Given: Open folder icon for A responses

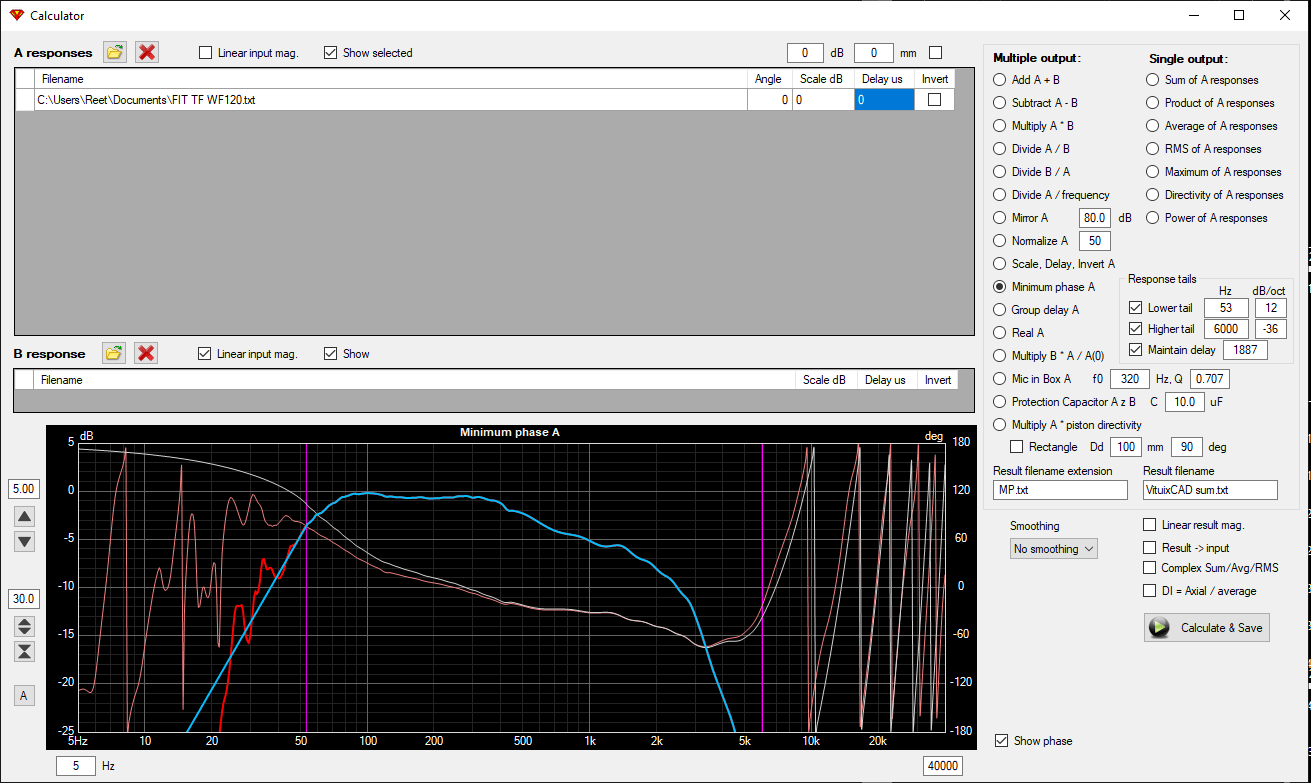Looking at the screenshot, I should click(115, 52).
